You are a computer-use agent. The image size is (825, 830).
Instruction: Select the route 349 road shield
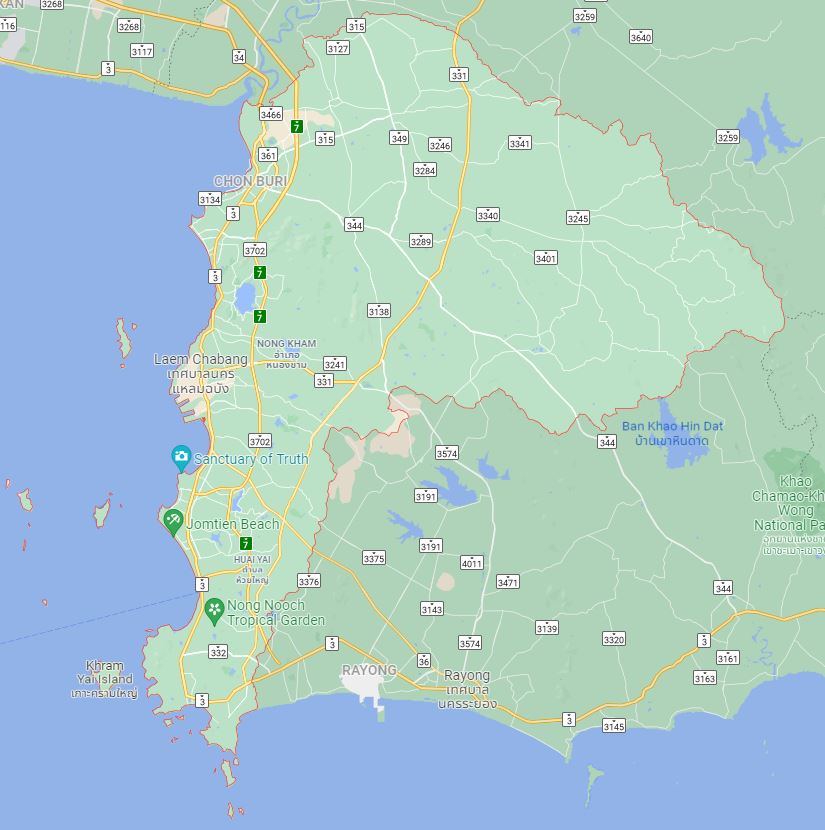(x=399, y=138)
